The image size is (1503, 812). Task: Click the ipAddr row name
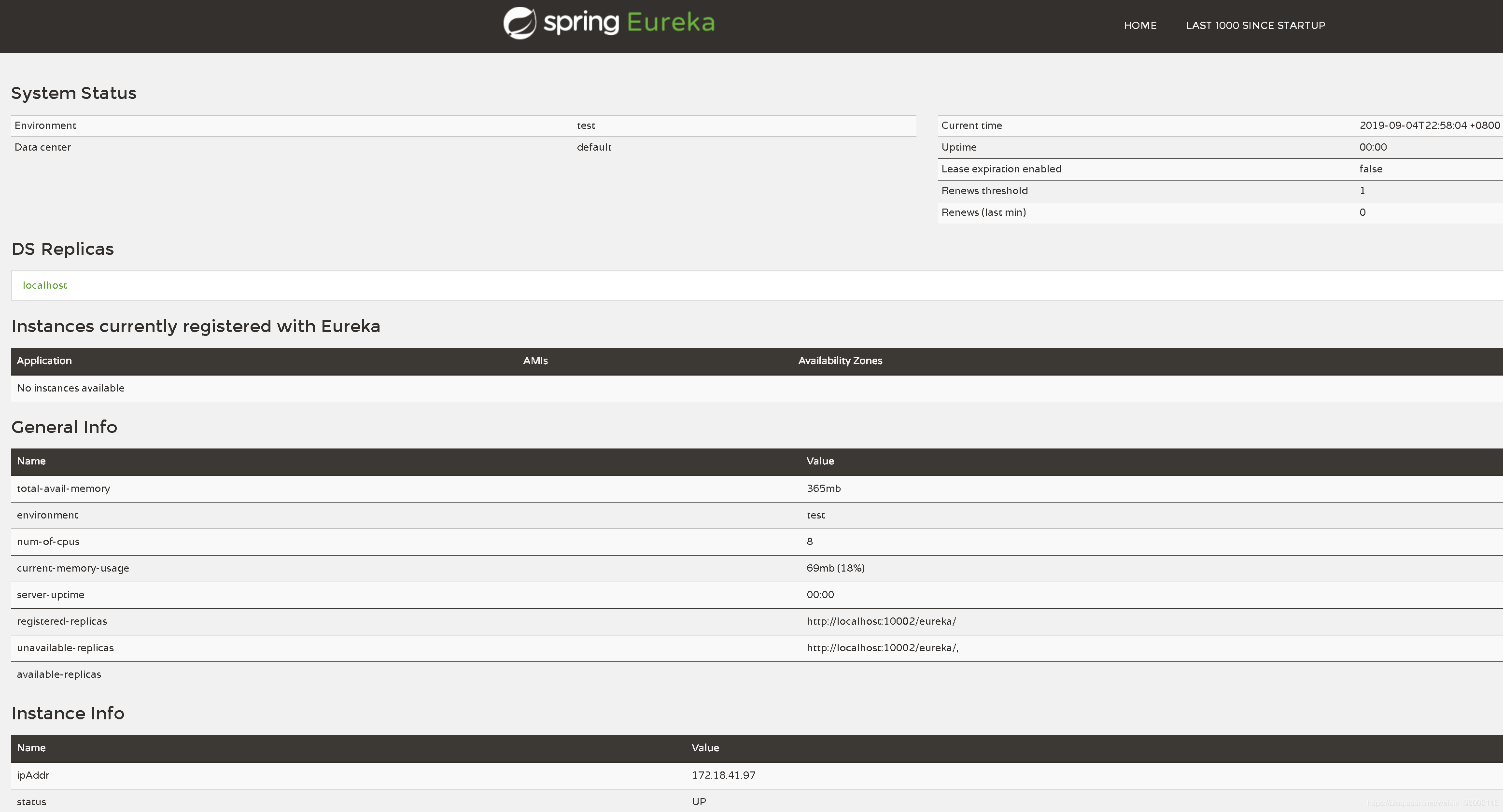click(x=33, y=776)
